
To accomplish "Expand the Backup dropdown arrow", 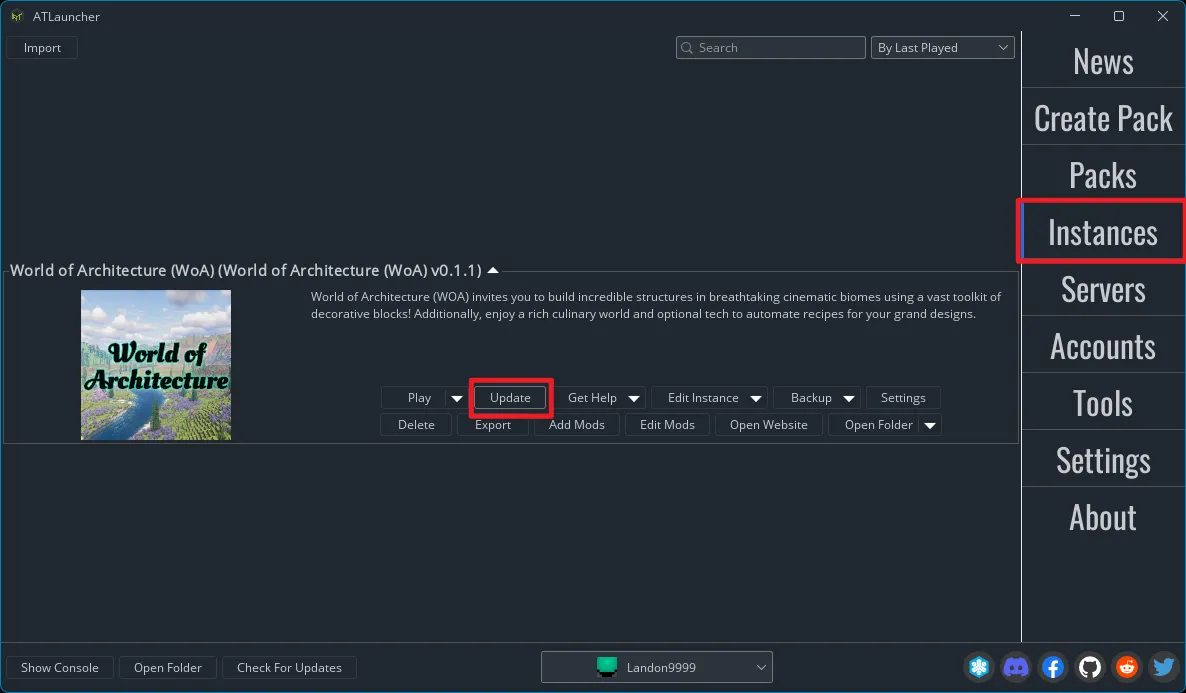I will pyautogui.click(x=849, y=398).
